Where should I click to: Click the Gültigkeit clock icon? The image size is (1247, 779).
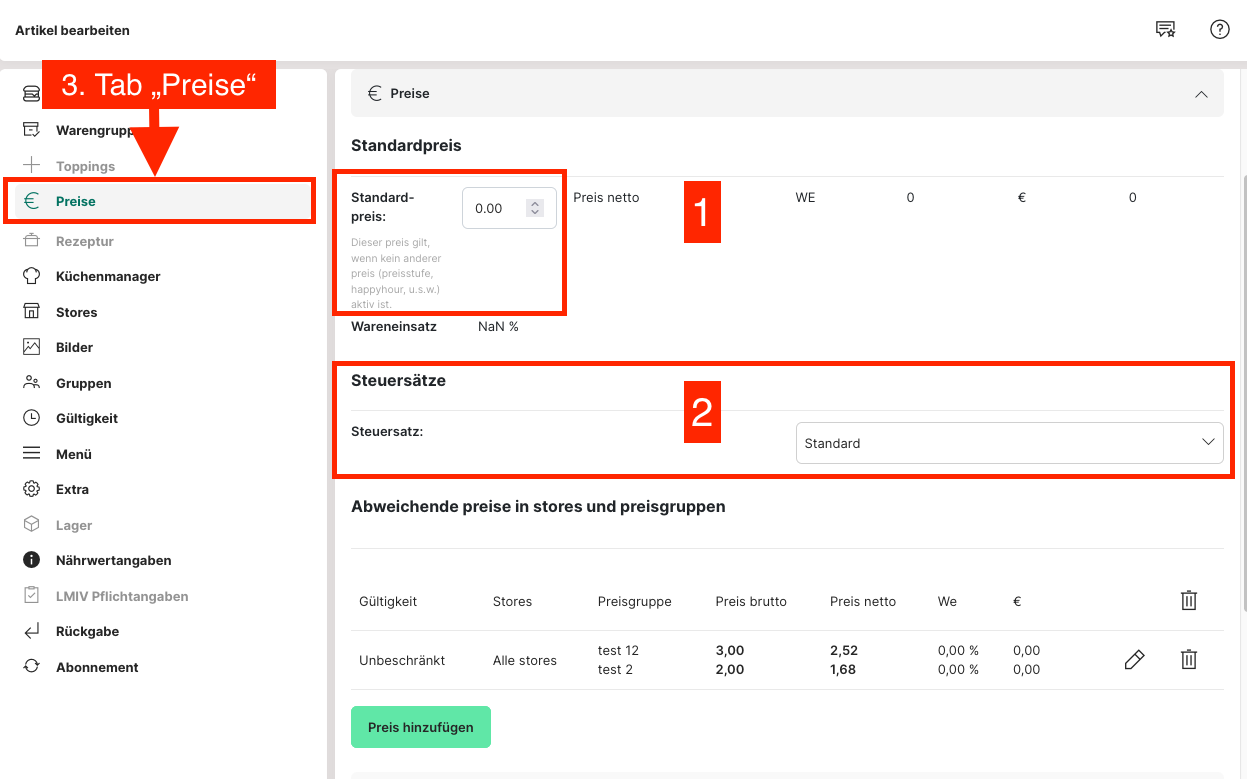click(x=32, y=418)
